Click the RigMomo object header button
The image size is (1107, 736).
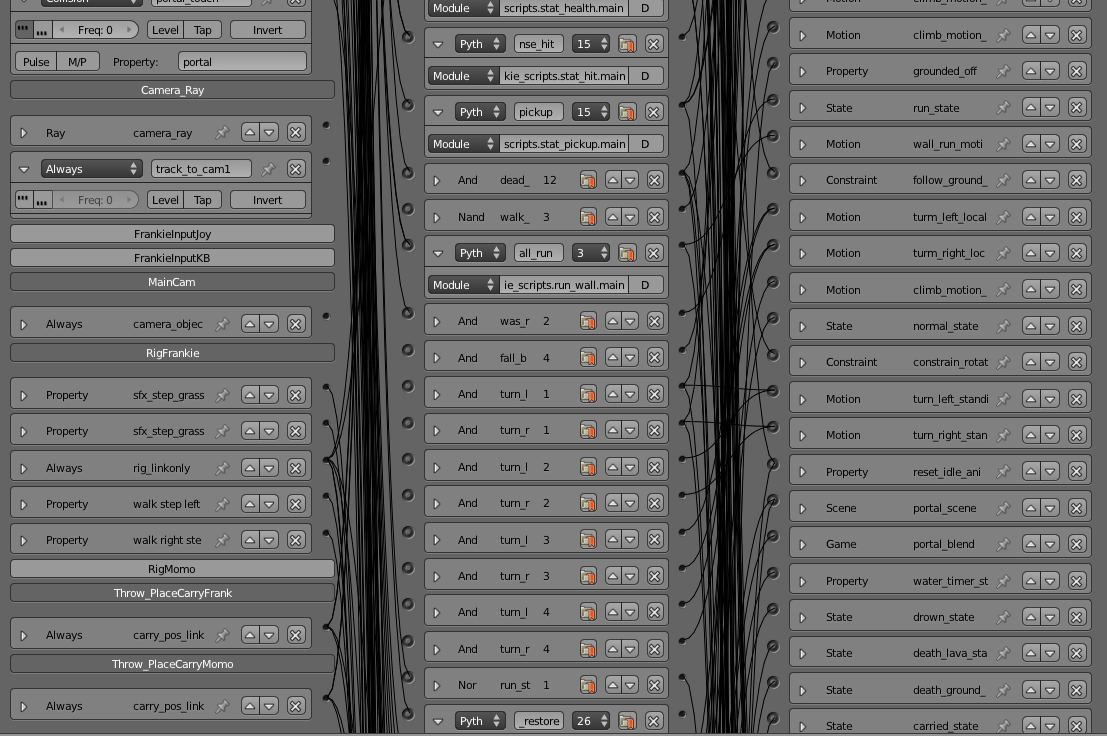pyautogui.click(x=172, y=569)
